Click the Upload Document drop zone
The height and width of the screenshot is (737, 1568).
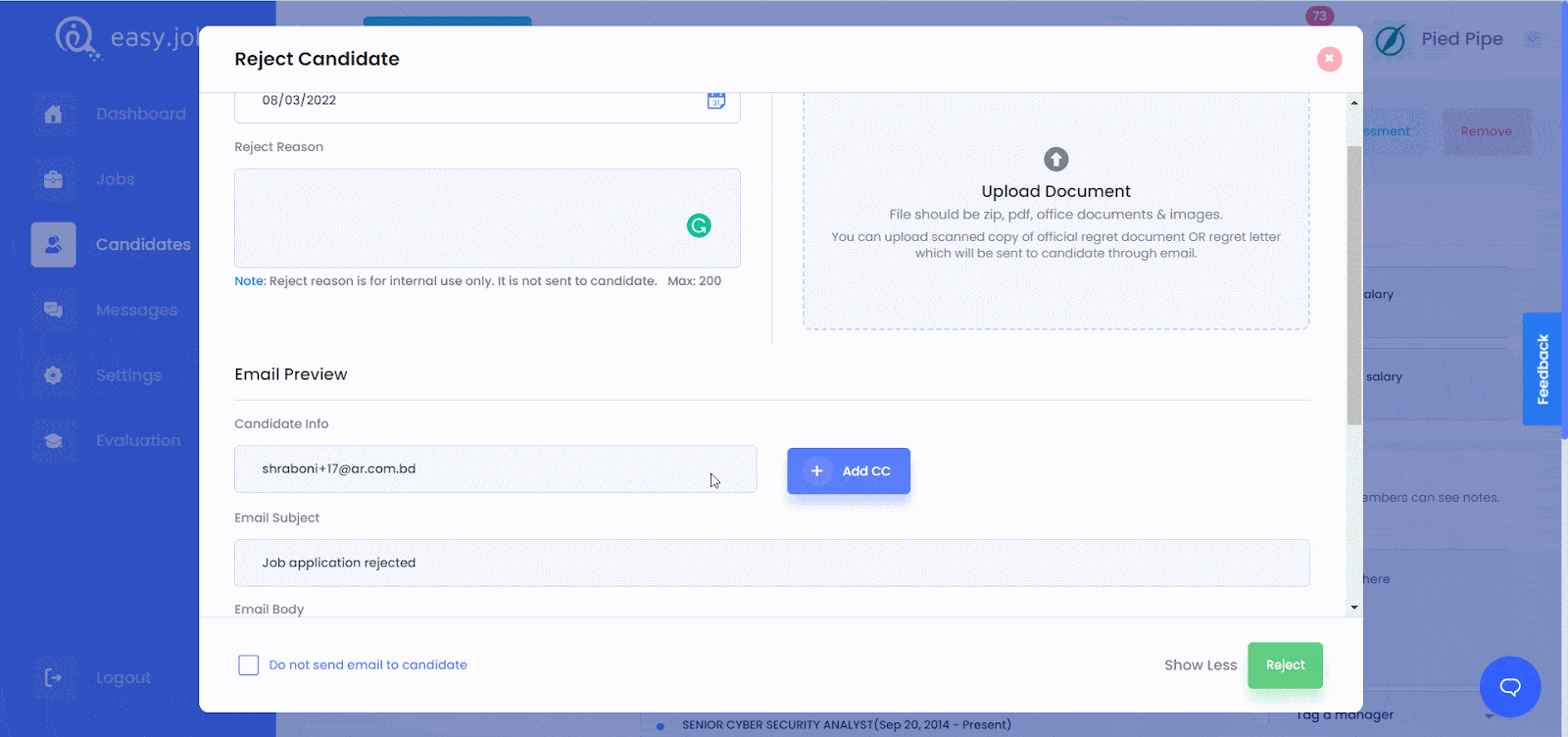tap(1056, 211)
